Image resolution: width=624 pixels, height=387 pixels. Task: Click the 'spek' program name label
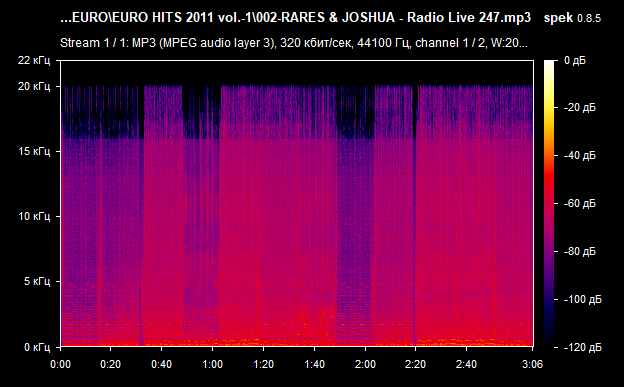[558, 18]
